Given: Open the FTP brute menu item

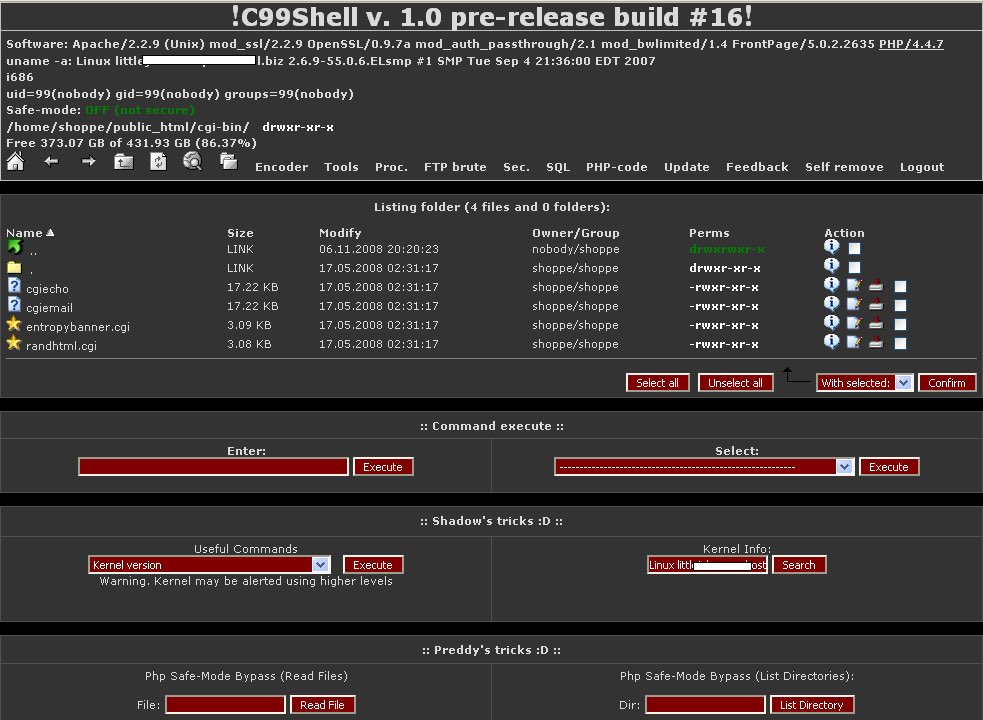Looking at the screenshot, I should (455, 167).
